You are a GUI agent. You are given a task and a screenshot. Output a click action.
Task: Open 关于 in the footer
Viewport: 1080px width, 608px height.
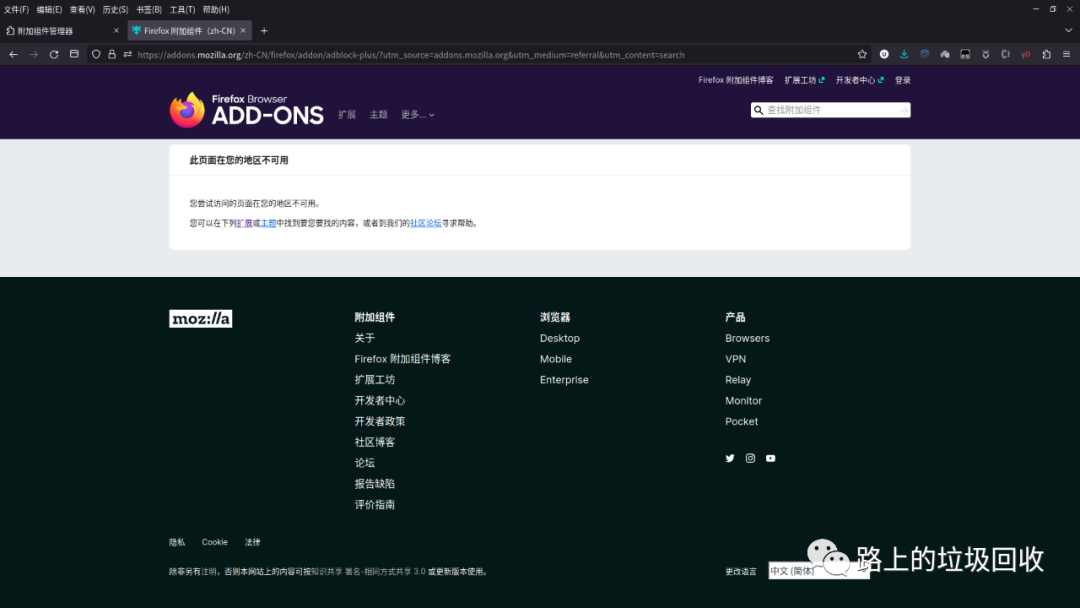click(364, 338)
